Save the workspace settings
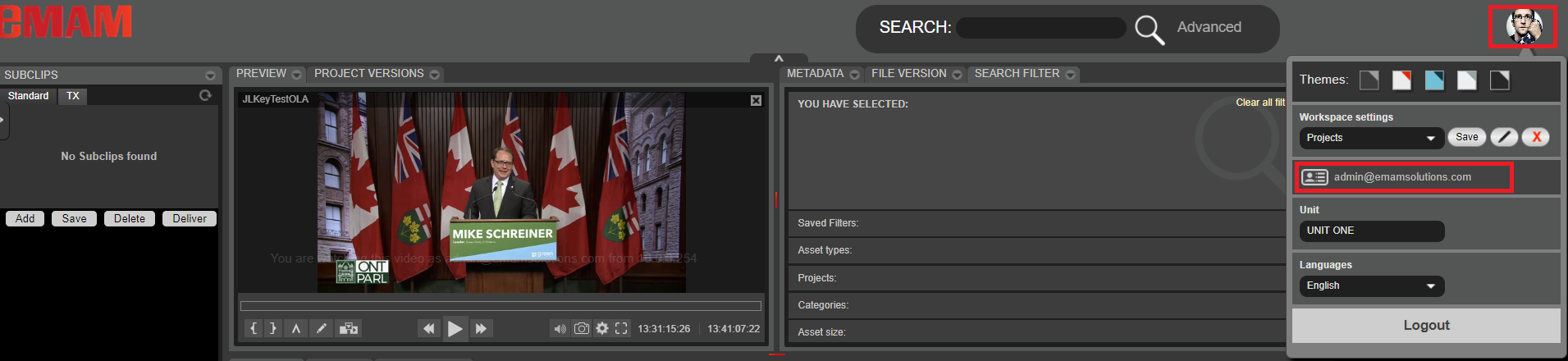 coord(1467,137)
